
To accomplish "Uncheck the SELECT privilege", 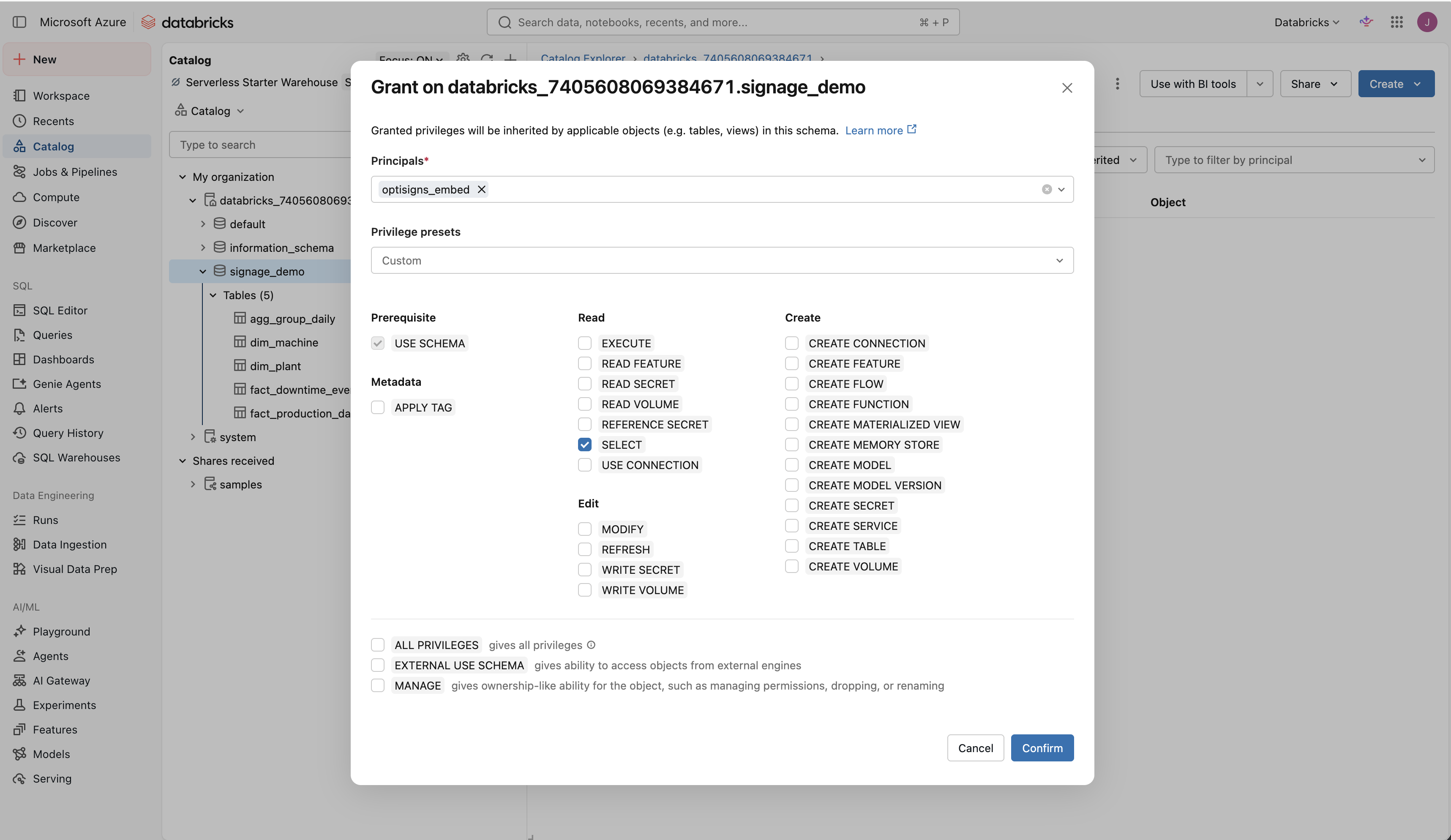I will click(584, 445).
